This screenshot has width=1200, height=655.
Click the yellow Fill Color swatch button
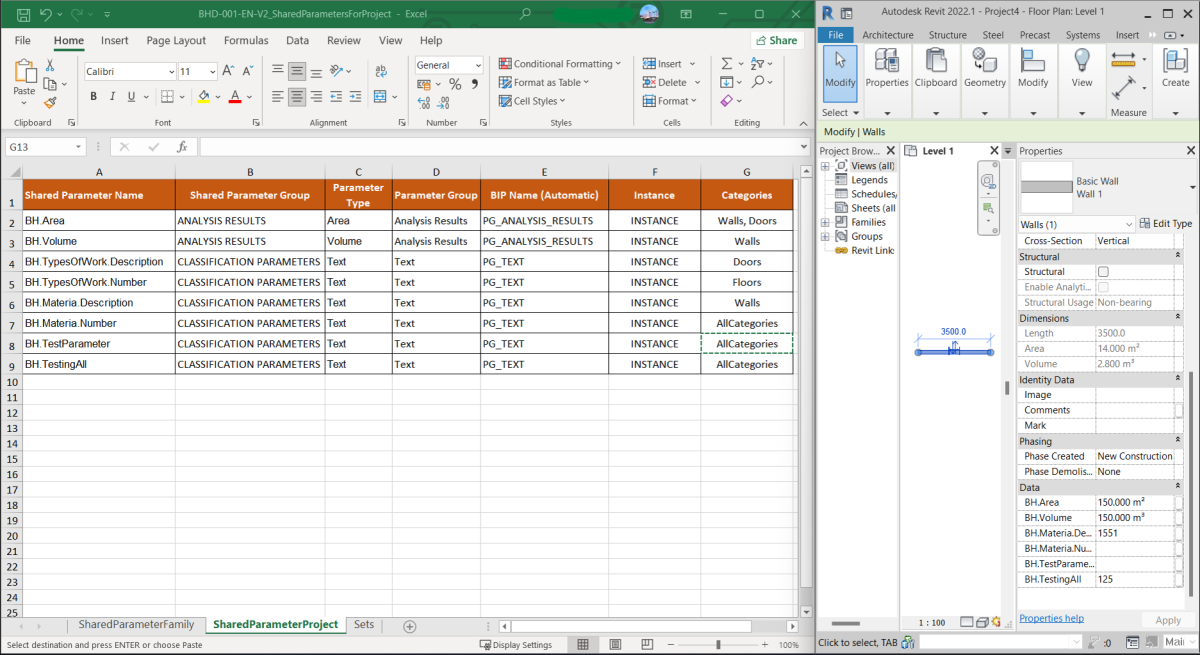pos(203,97)
